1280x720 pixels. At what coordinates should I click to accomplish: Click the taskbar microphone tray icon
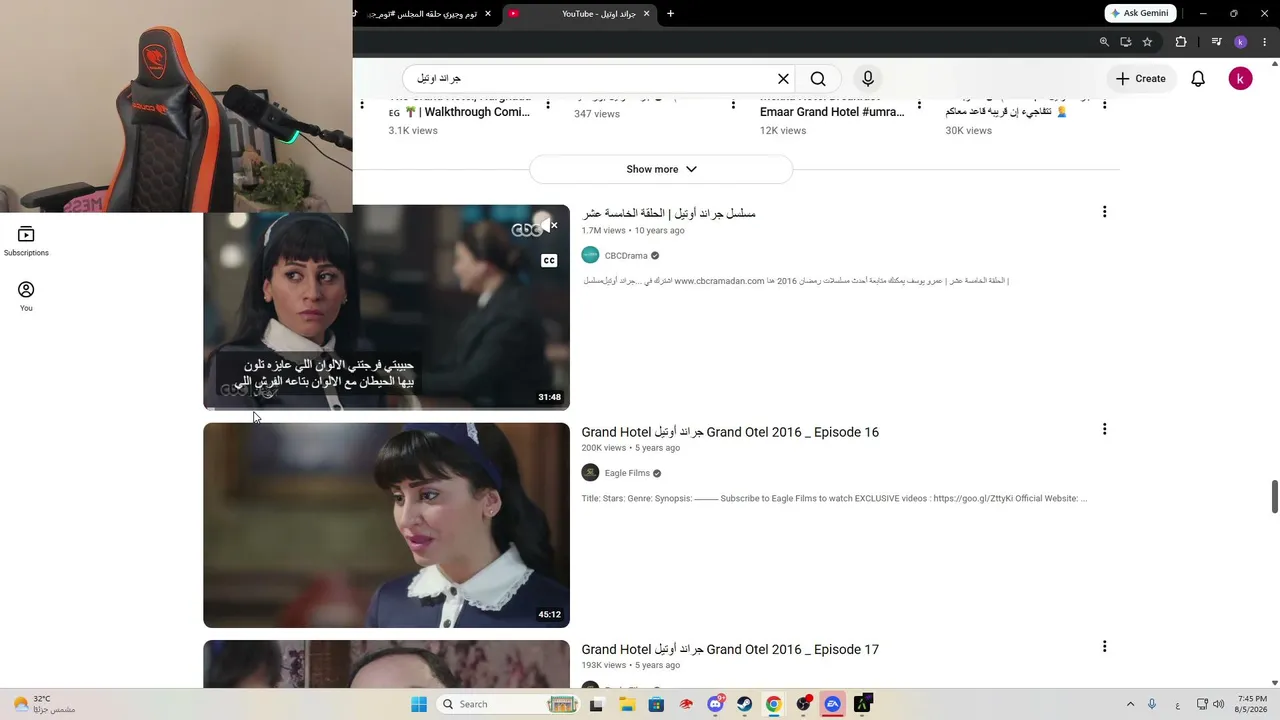(1152, 704)
